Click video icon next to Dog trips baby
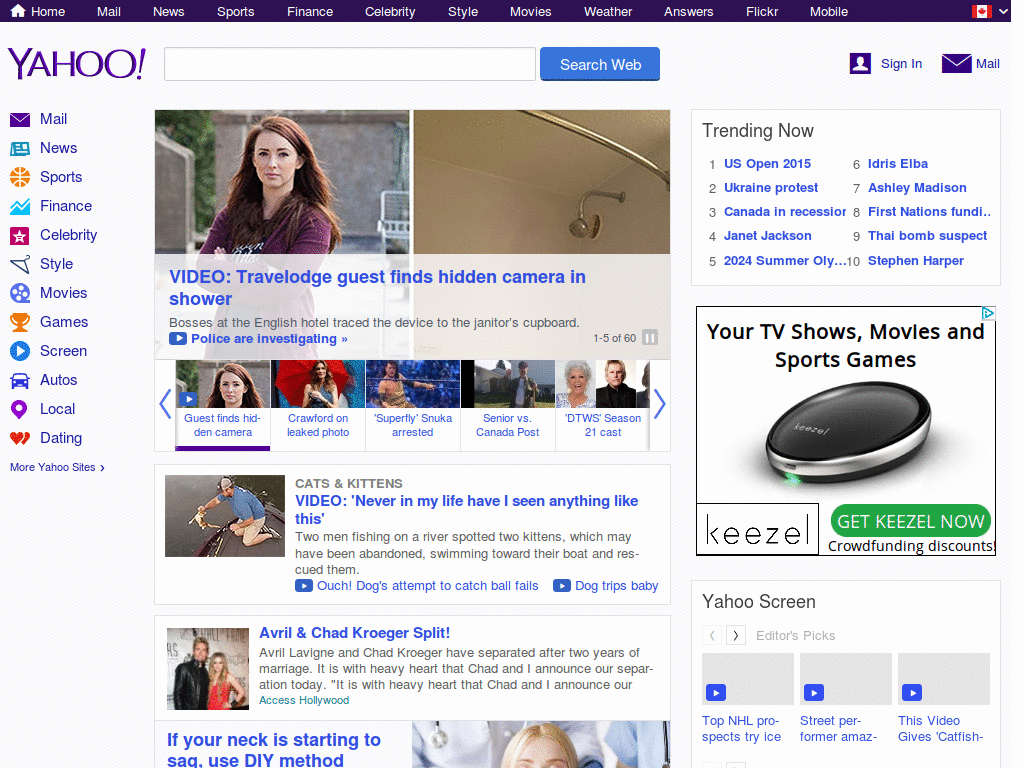 (x=562, y=586)
